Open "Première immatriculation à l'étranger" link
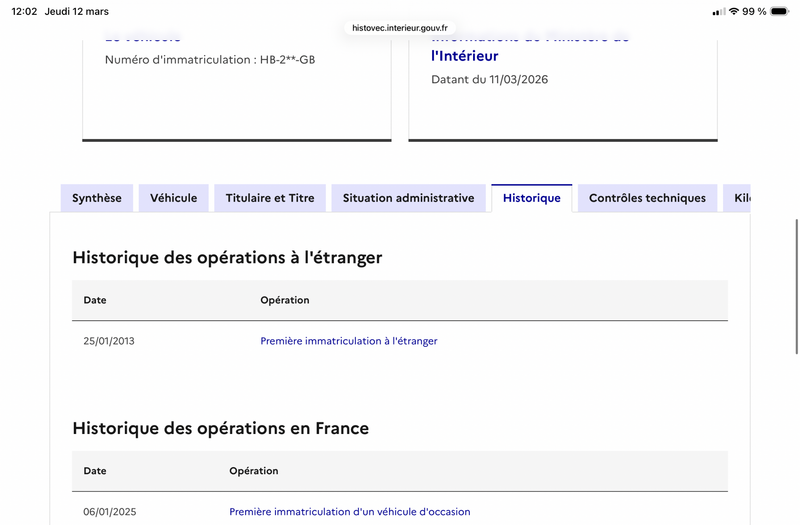 pos(349,341)
